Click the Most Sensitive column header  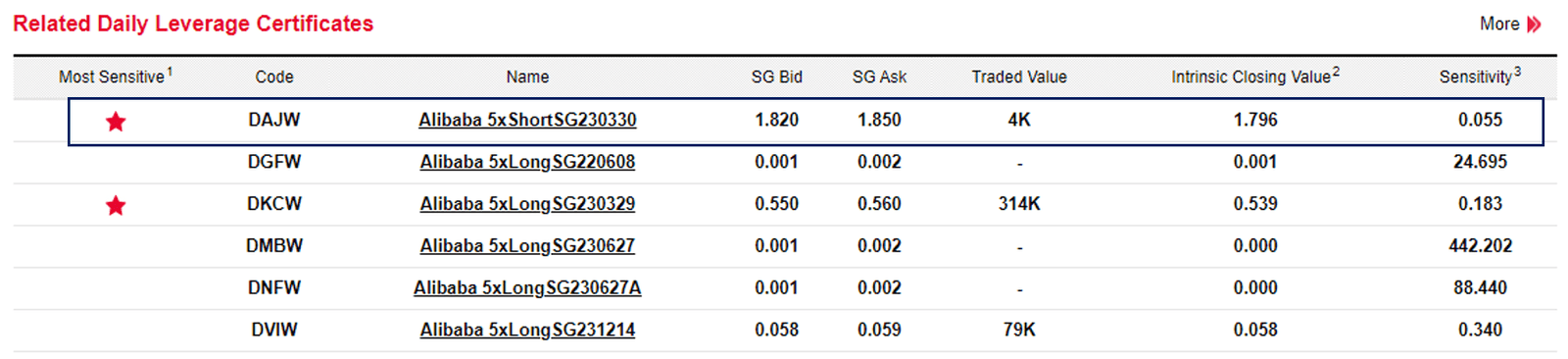(116, 76)
